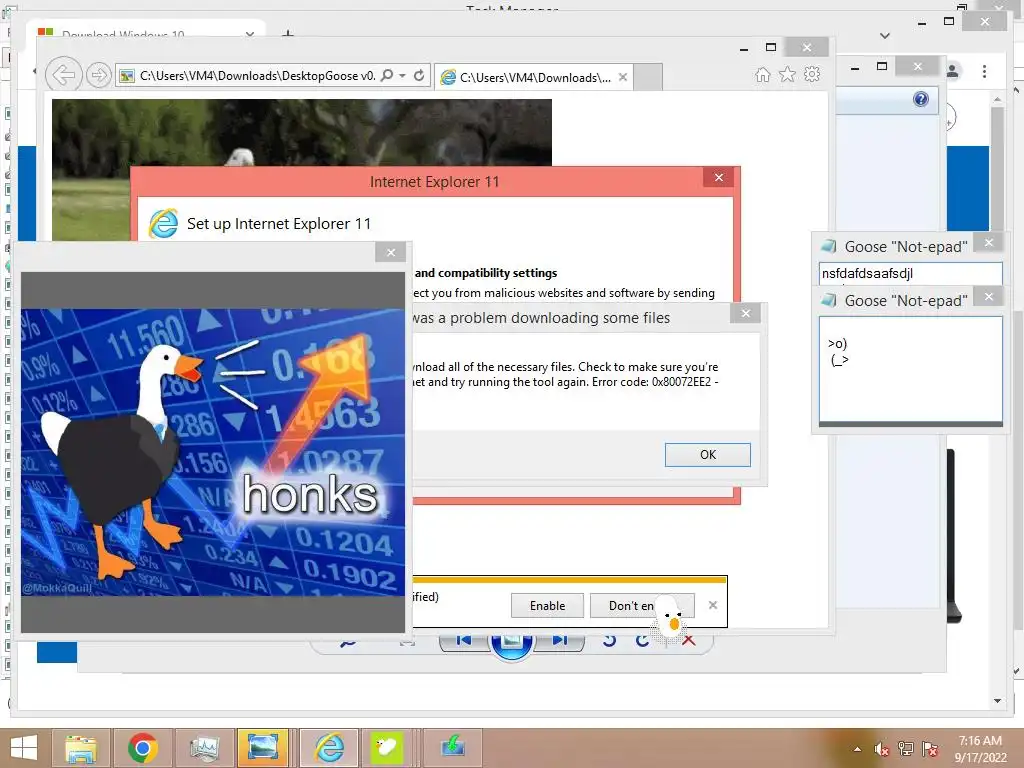Switch to Task Manager on the taskbar

click(x=204, y=748)
